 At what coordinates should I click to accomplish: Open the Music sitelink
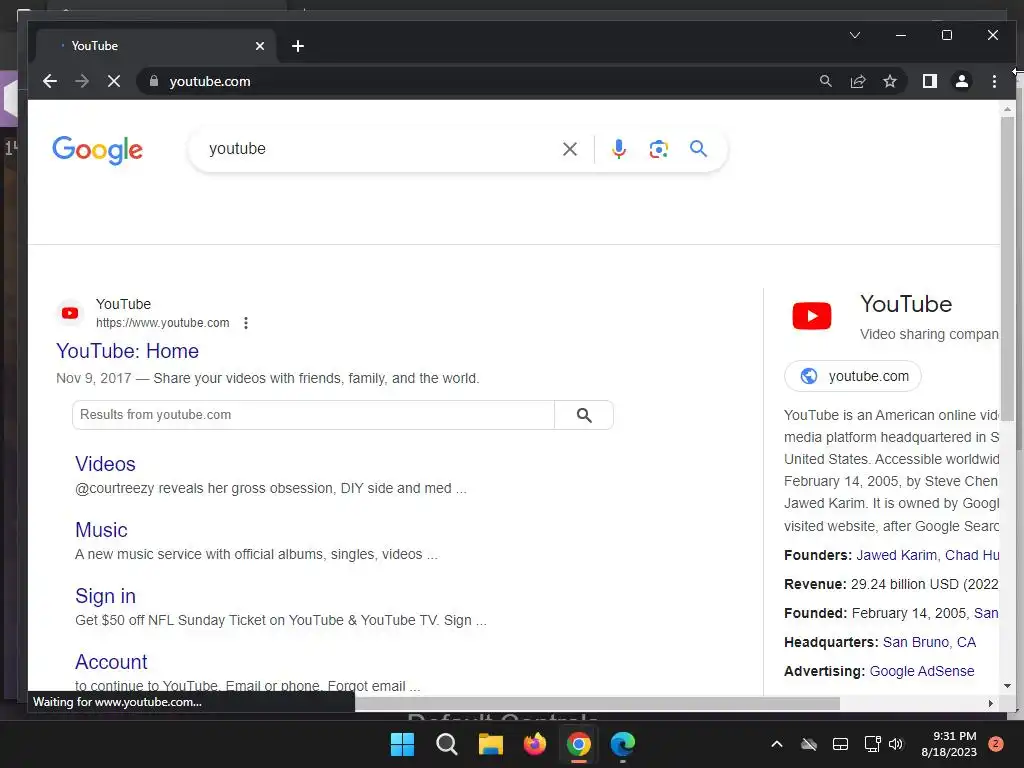(x=101, y=530)
